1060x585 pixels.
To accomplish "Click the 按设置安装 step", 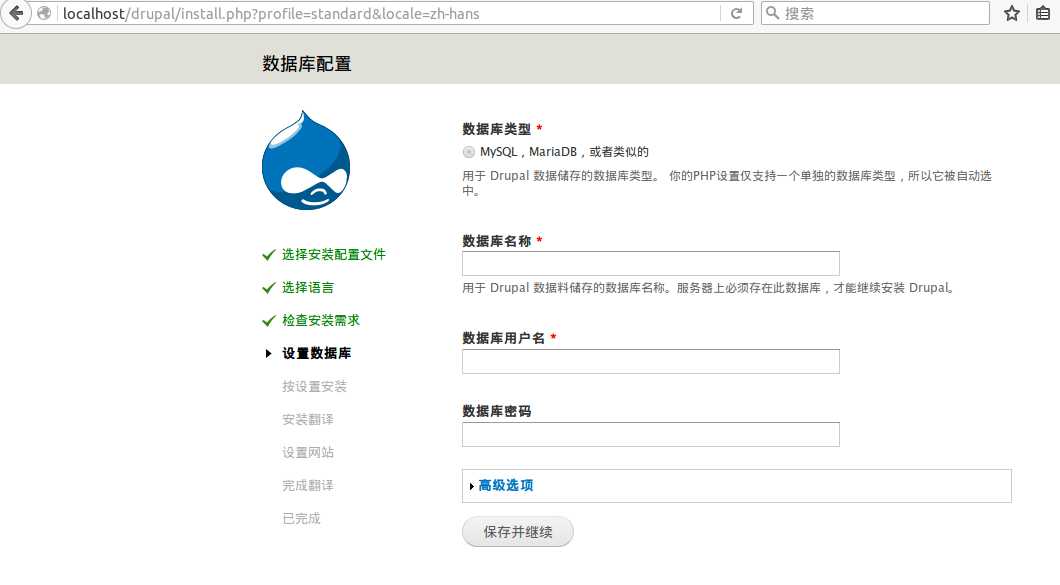I will click(x=314, y=386).
